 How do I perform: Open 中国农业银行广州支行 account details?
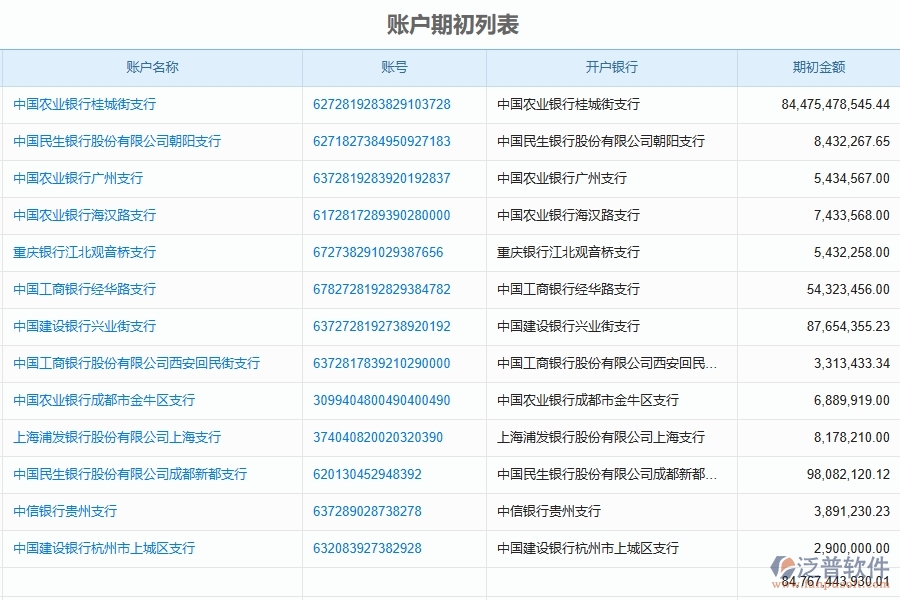tap(75, 178)
